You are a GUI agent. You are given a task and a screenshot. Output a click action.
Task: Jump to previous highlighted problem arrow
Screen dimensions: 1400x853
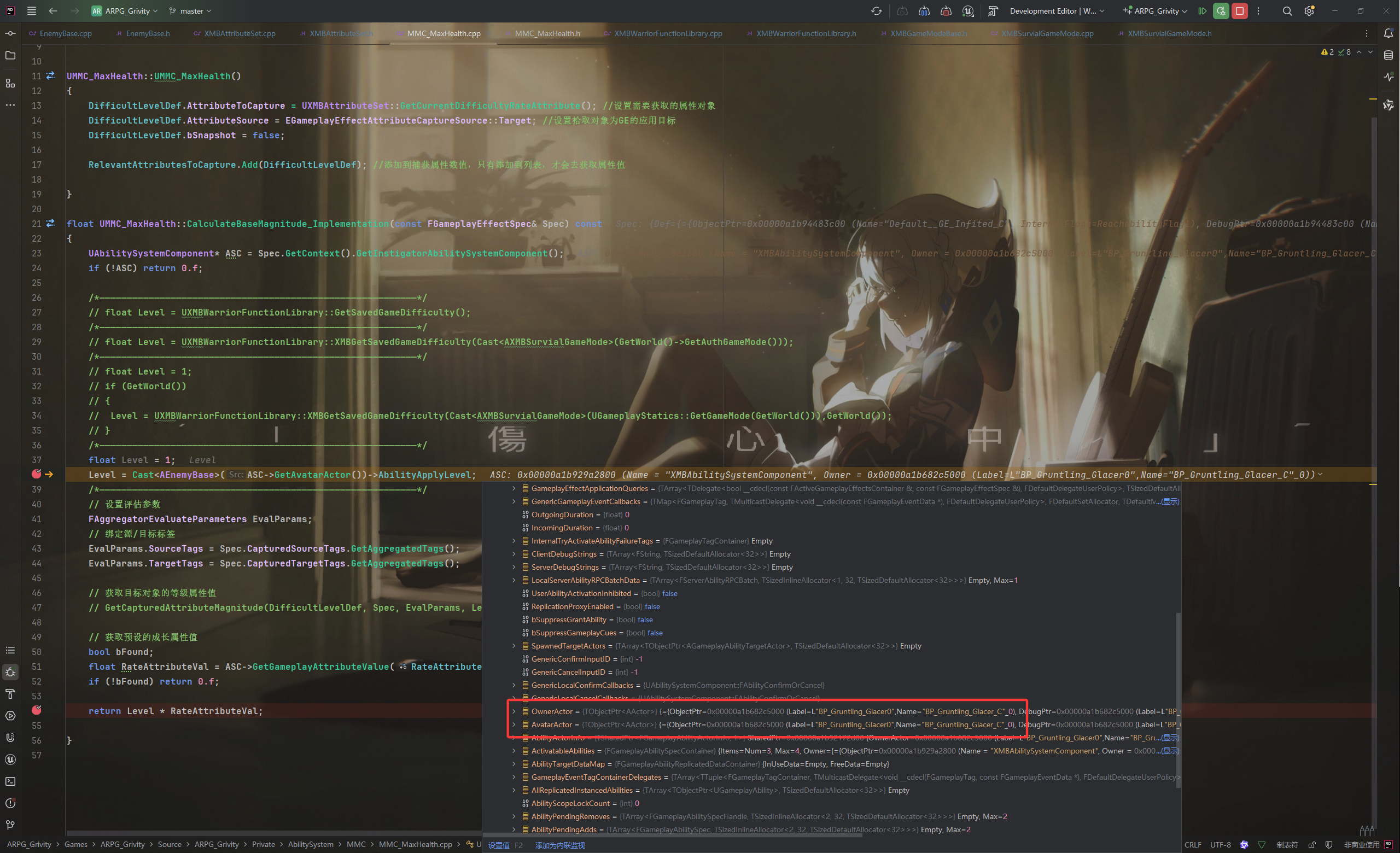1358,52
